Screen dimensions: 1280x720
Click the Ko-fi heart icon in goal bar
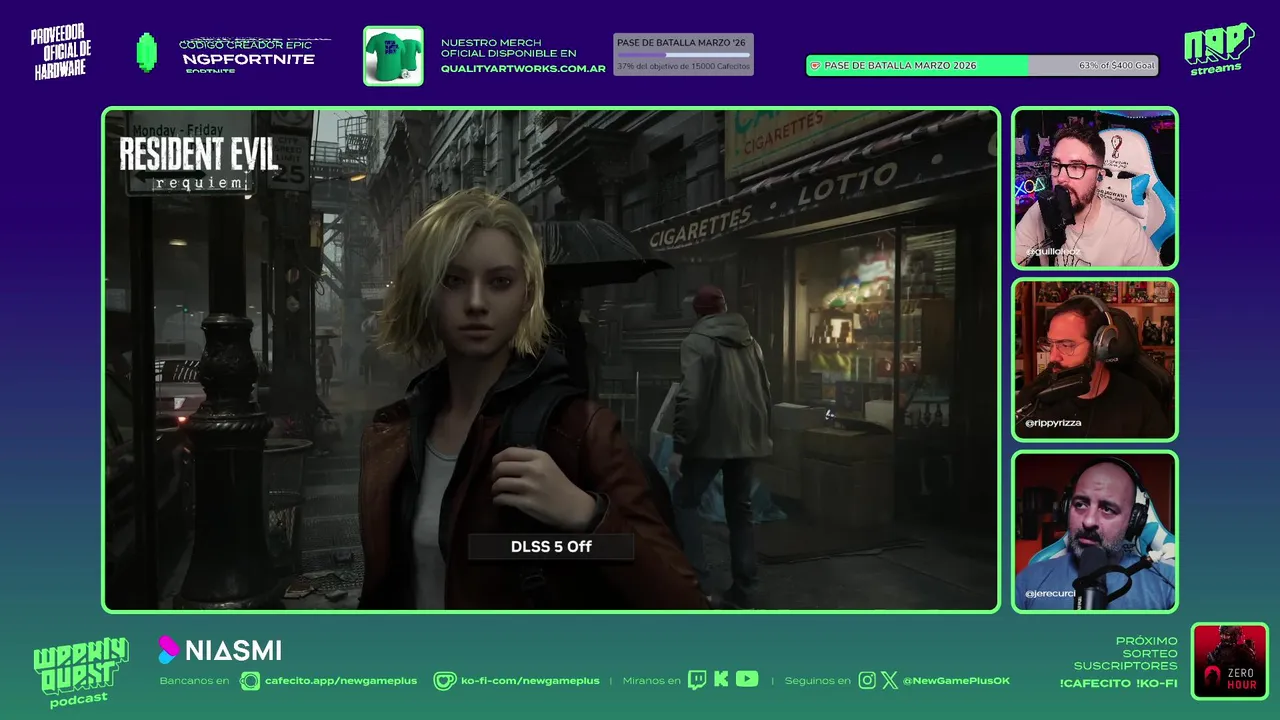(x=815, y=65)
